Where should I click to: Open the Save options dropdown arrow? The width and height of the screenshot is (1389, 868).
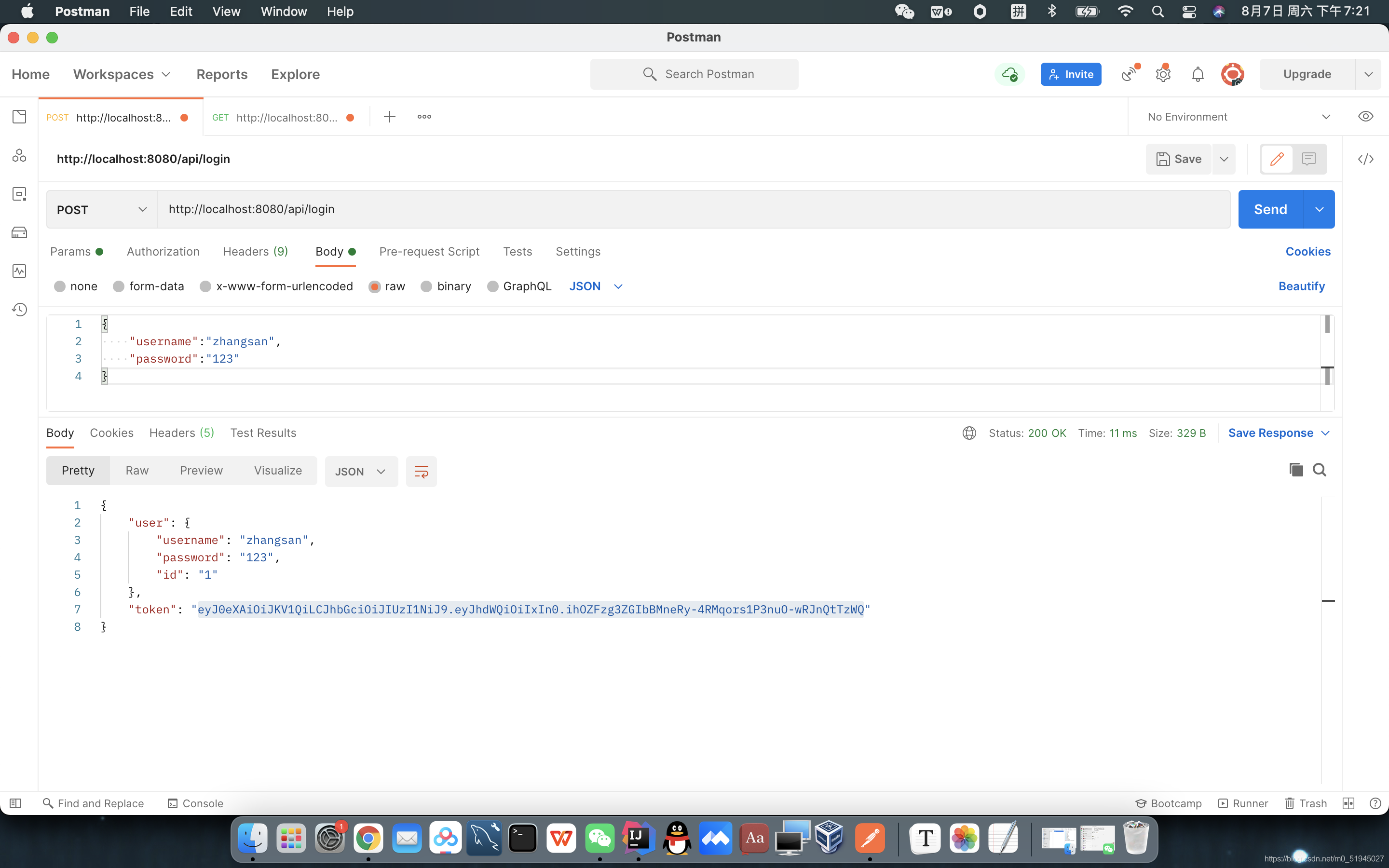(x=1224, y=159)
